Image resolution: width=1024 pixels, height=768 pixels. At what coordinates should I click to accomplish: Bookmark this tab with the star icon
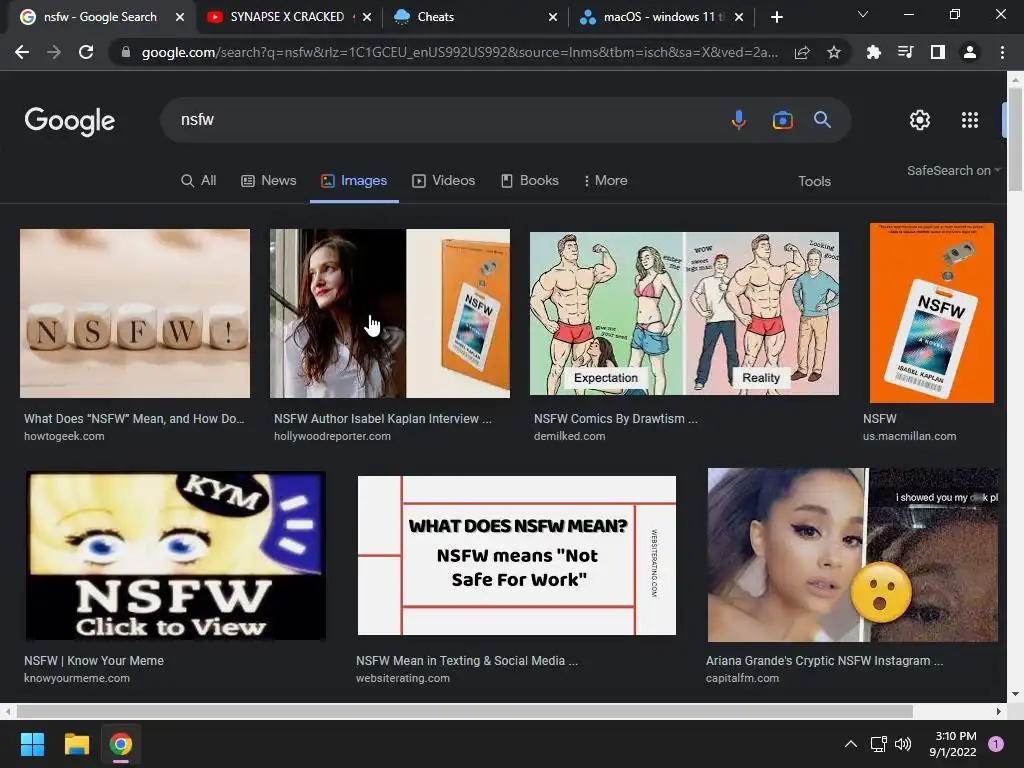tap(834, 52)
